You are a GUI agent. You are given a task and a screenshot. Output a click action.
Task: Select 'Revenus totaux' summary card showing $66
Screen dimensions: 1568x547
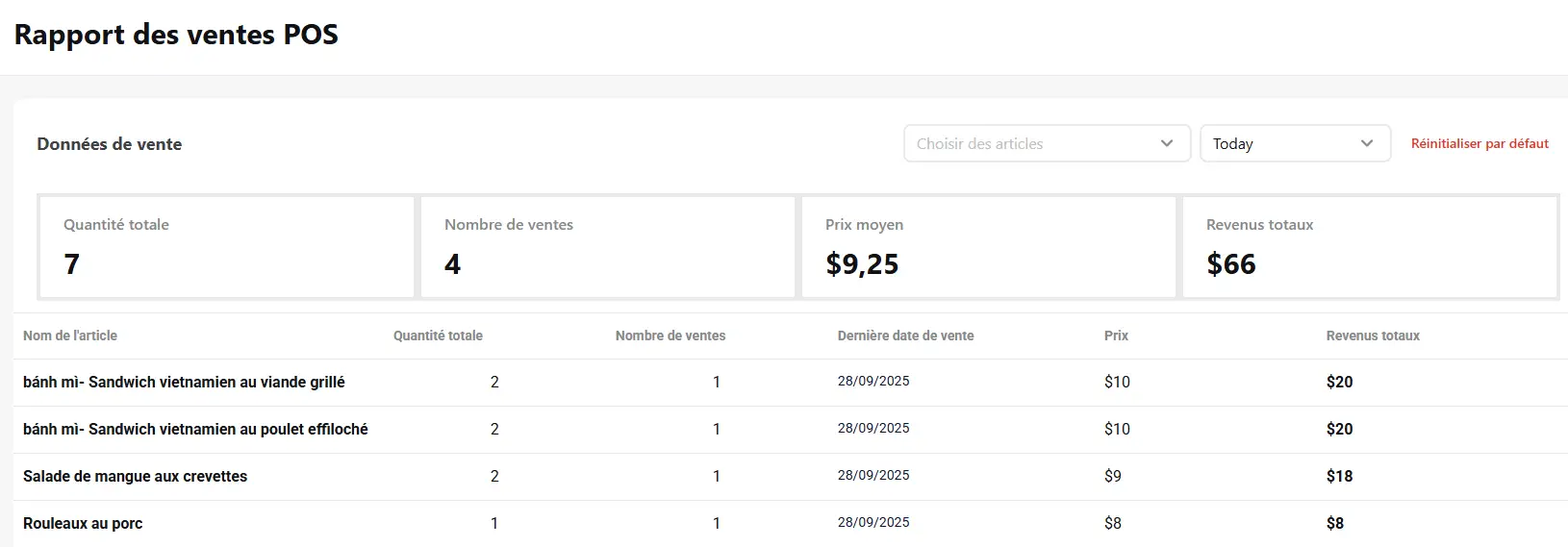[x=1369, y=247]
